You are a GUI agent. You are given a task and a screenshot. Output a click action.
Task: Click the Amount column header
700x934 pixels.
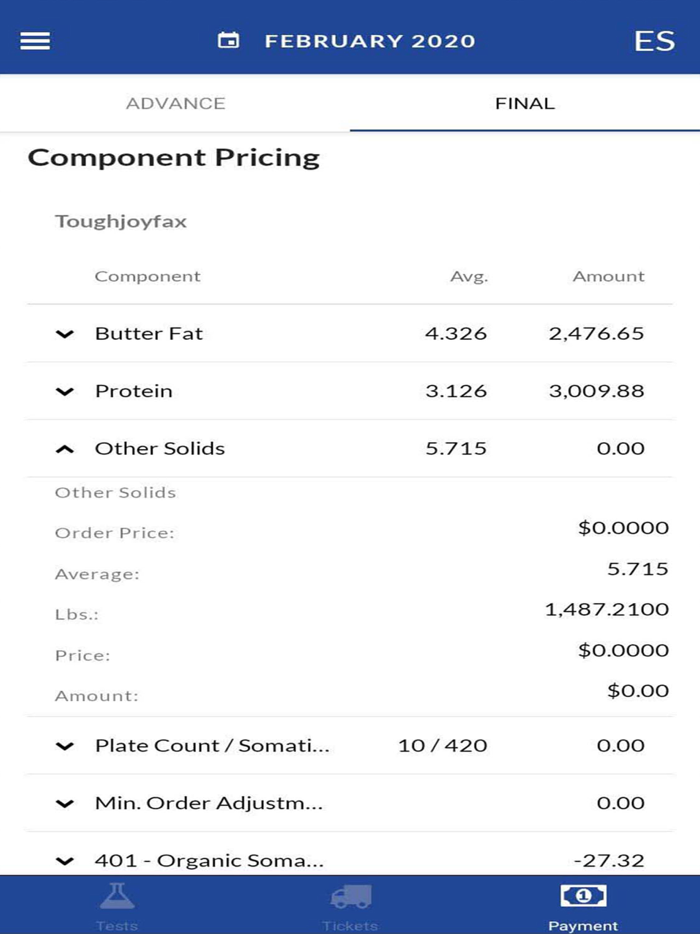pyautogui.click(x=608, y=276)
